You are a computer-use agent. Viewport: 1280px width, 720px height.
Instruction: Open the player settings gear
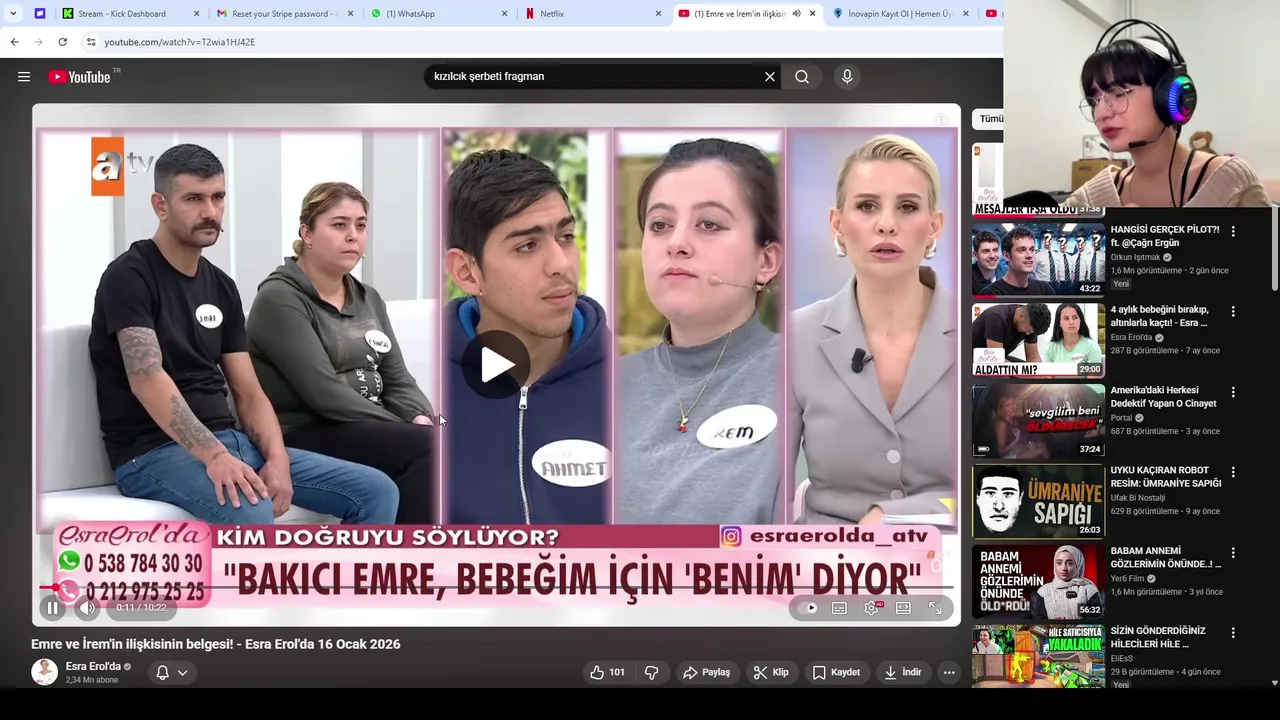872,608
